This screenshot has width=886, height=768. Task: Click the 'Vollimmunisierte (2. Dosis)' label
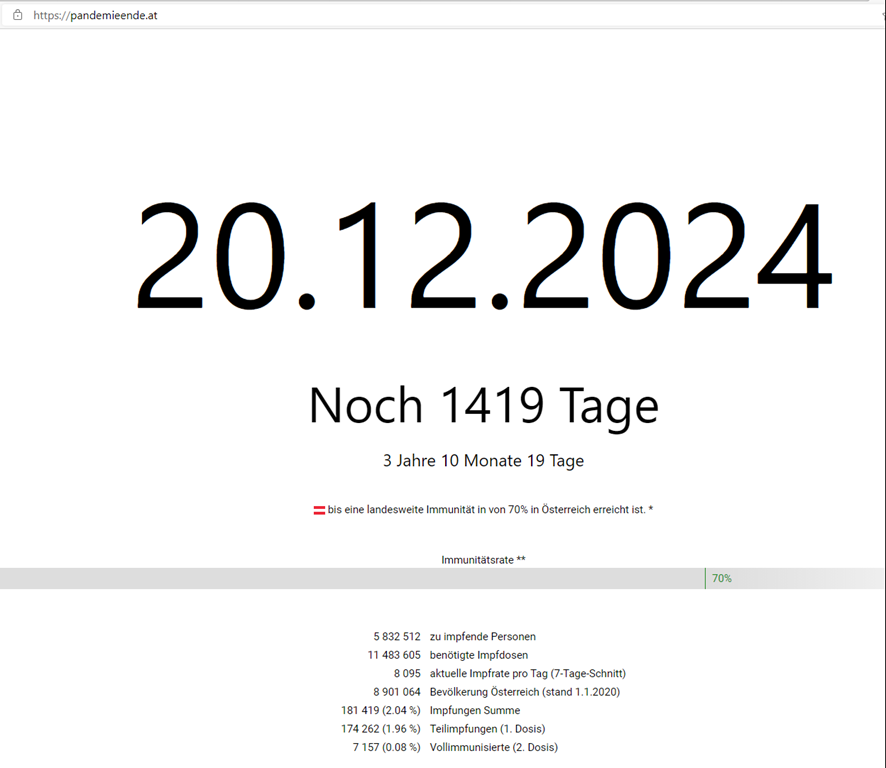tap(493, 748)
